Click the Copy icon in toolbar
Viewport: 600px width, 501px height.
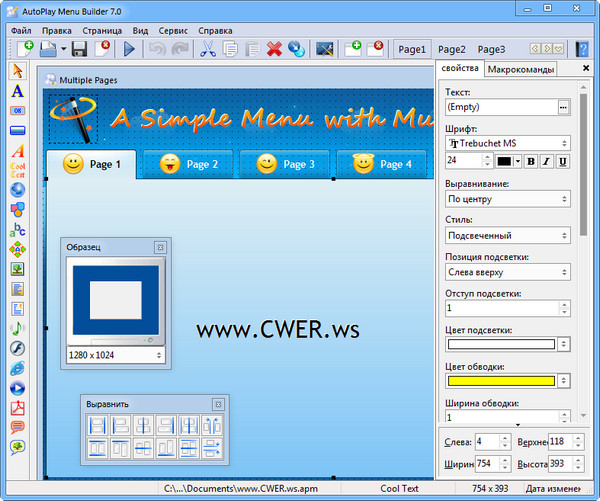(230, 49)
